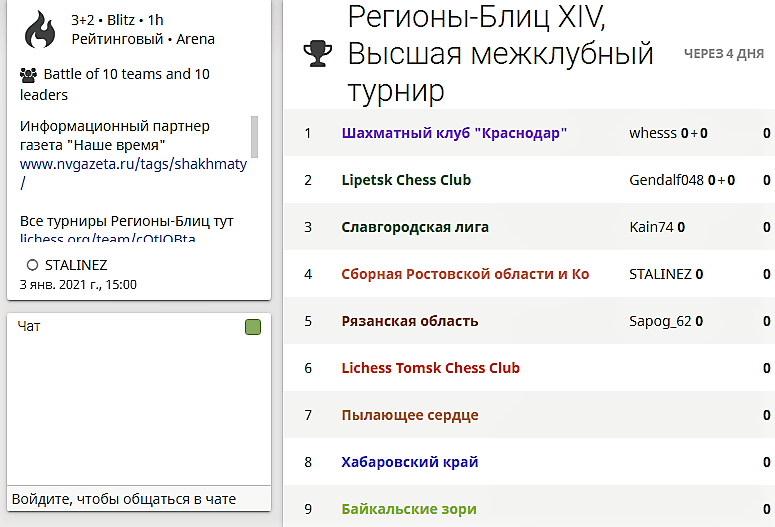Click 'Все турниры Регионы-Блиц тут' text
The image size is (775, 527).
127,221
